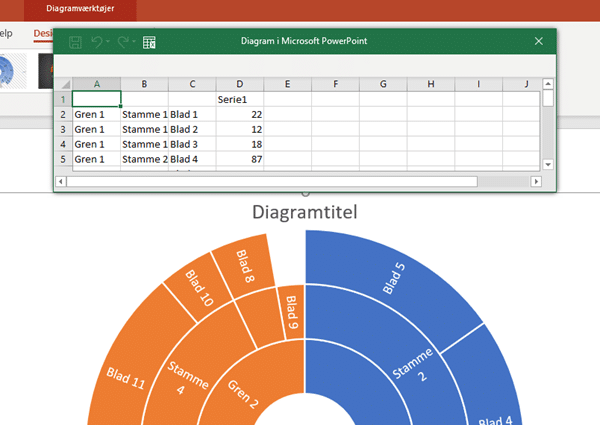
Task: Select row 2 header in the datasheet
Action: (63, 114)
